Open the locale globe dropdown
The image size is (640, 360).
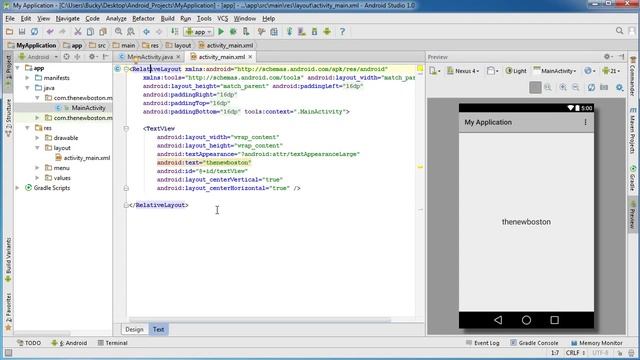(x=589, y=71)
